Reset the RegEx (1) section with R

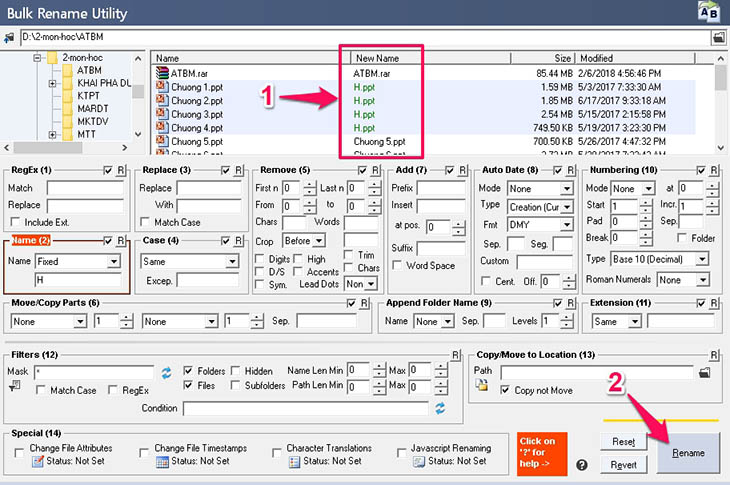121,170
